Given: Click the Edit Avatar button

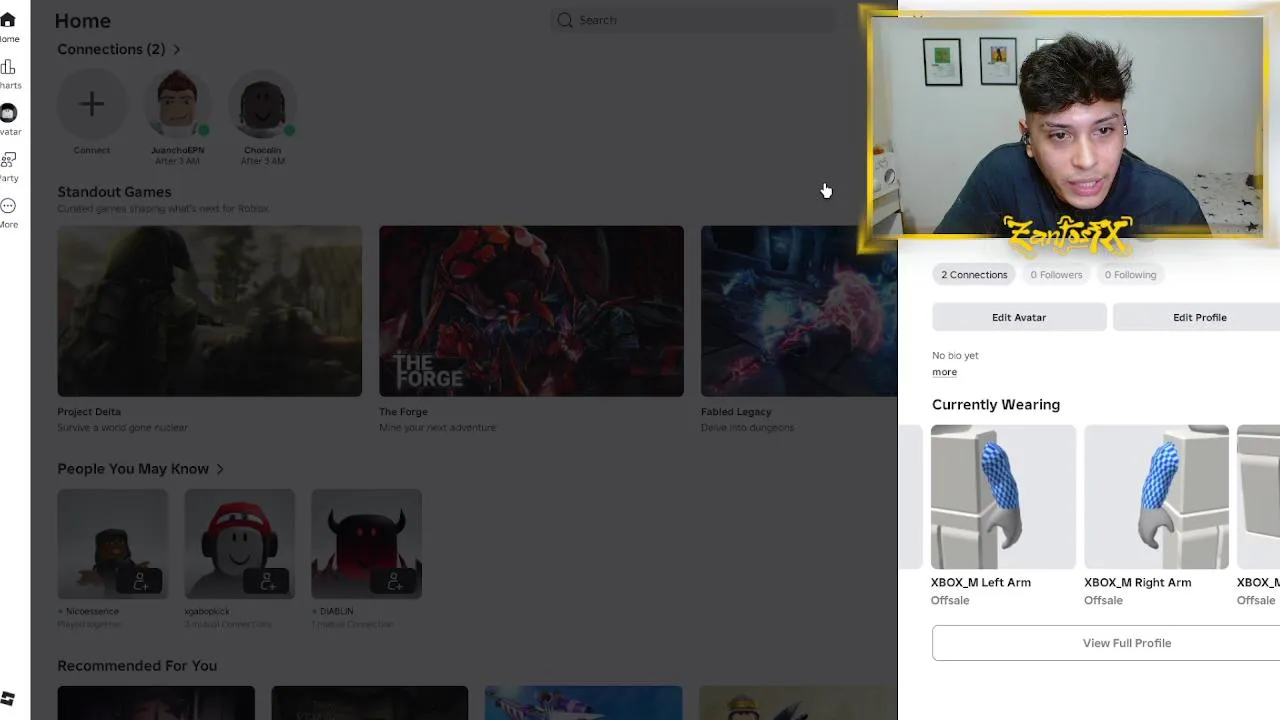Looking at the screenshot, I should pyautogui.click(x=1019, y=317).
